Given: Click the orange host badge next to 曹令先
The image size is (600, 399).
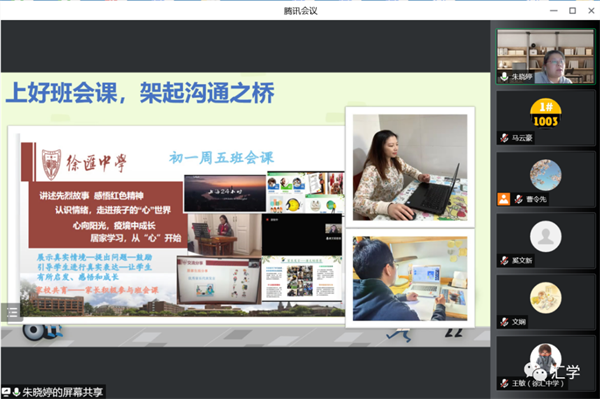Looking at the screenshot, I should (504, 199).
